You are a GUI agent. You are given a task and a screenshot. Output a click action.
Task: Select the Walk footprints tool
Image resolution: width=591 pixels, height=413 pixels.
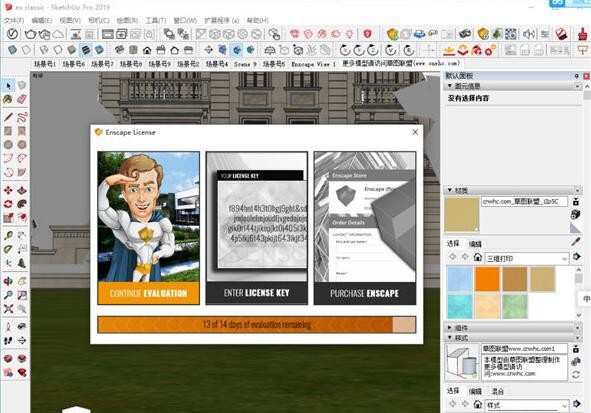(x=8, y=341)
